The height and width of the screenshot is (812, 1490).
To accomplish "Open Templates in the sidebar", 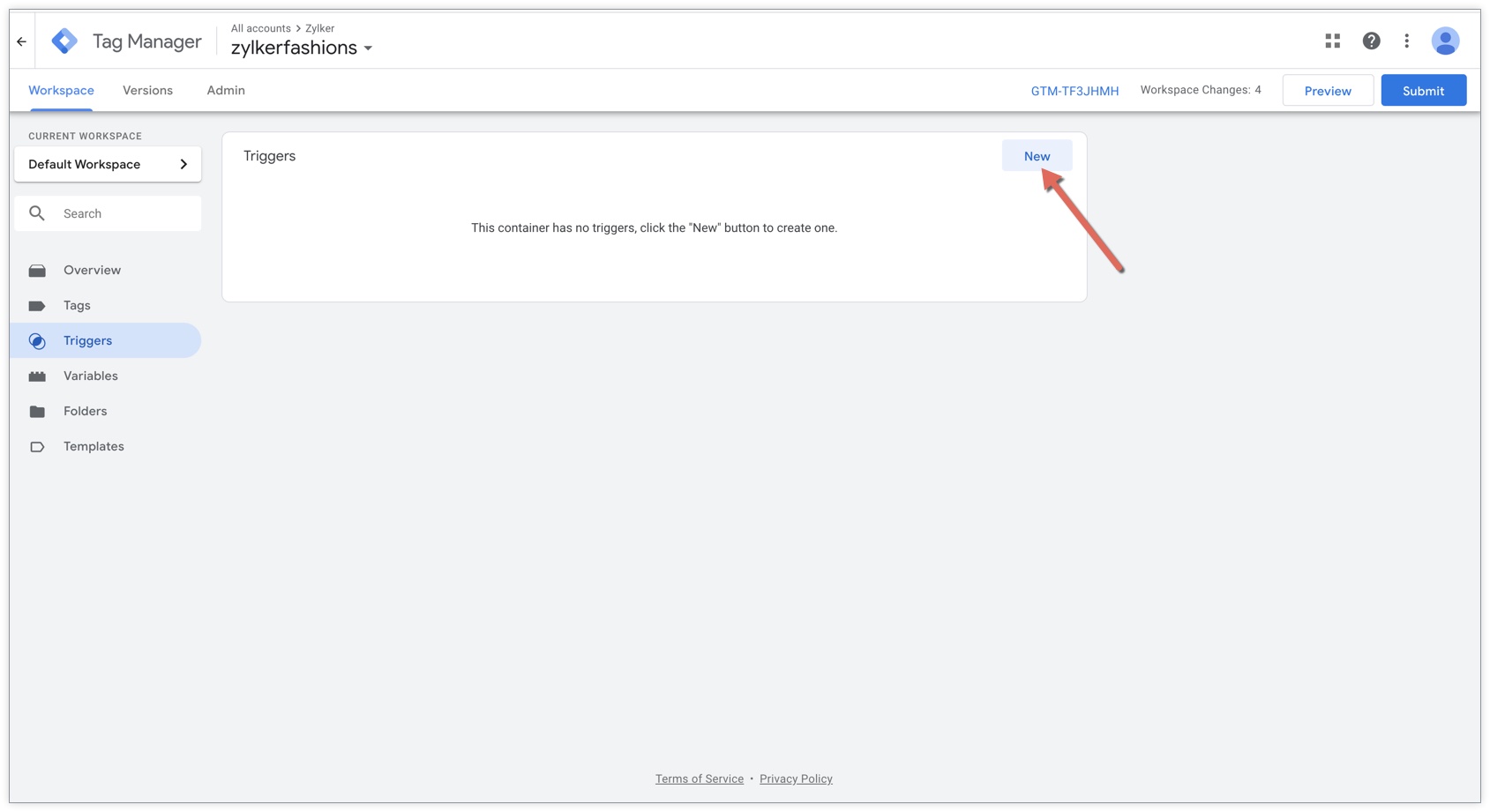I will [x=106, y=446].
